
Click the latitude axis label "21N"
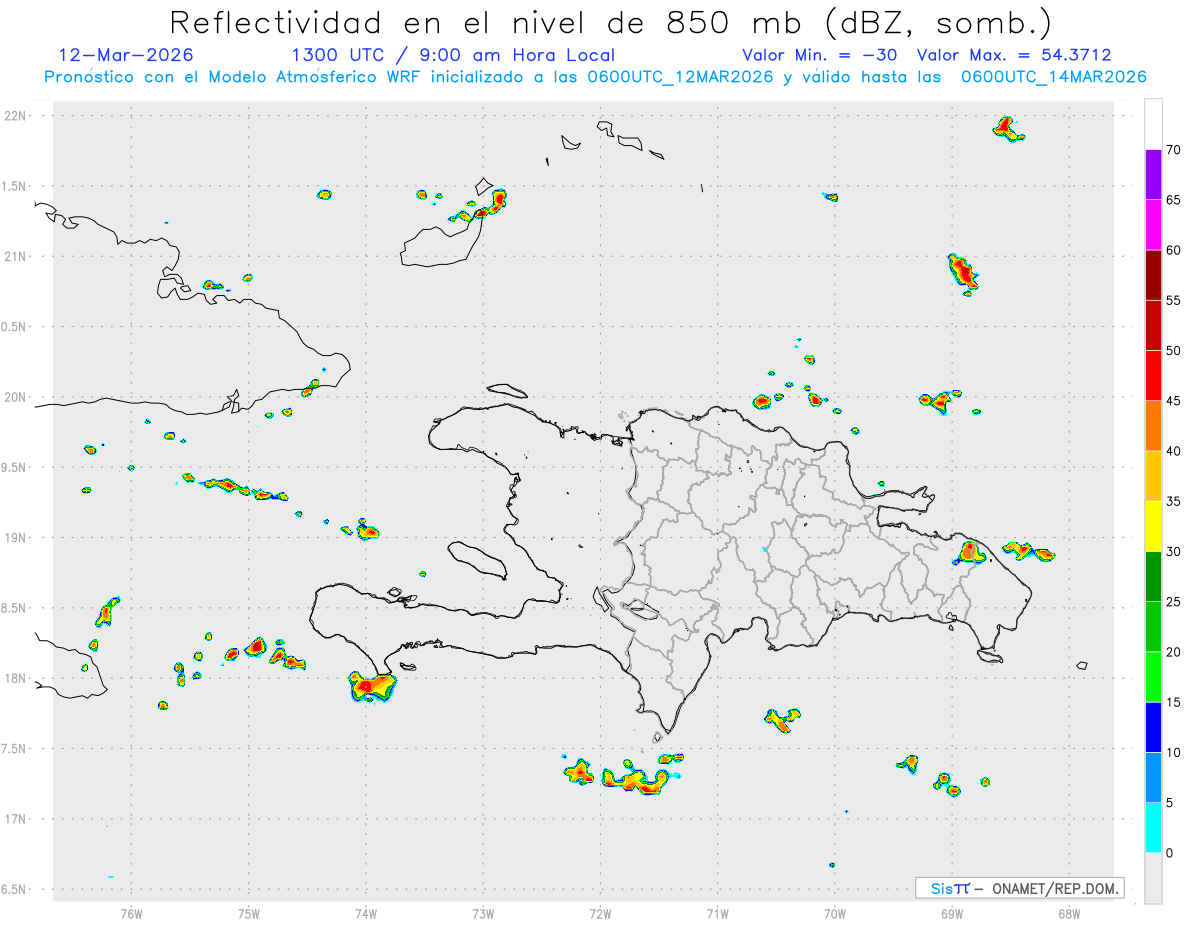coord(16,256)
